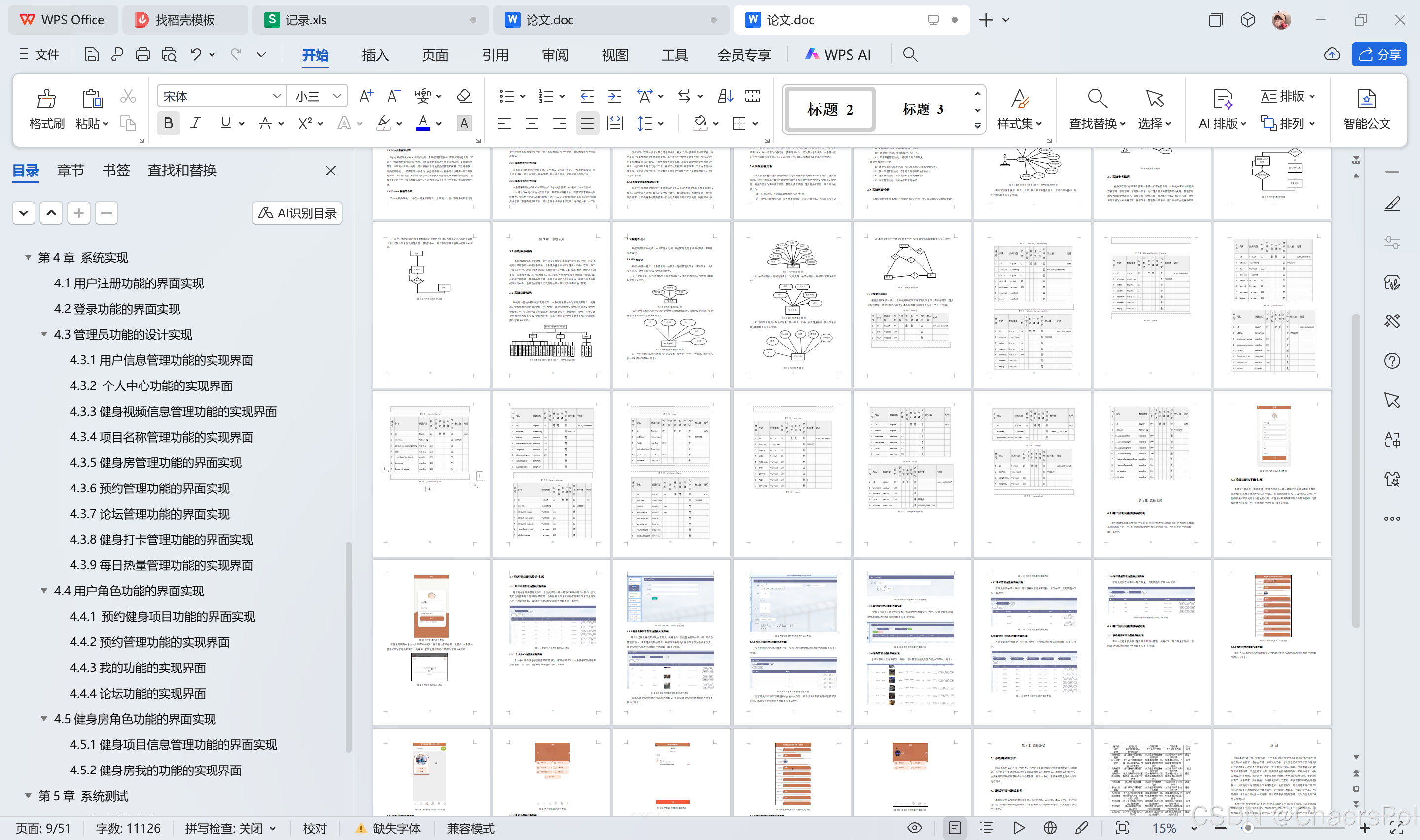This screenshot has width=1420, height=840.
Task: Switch to the 书签 navigation tab
Action: (x=116, y=171)
